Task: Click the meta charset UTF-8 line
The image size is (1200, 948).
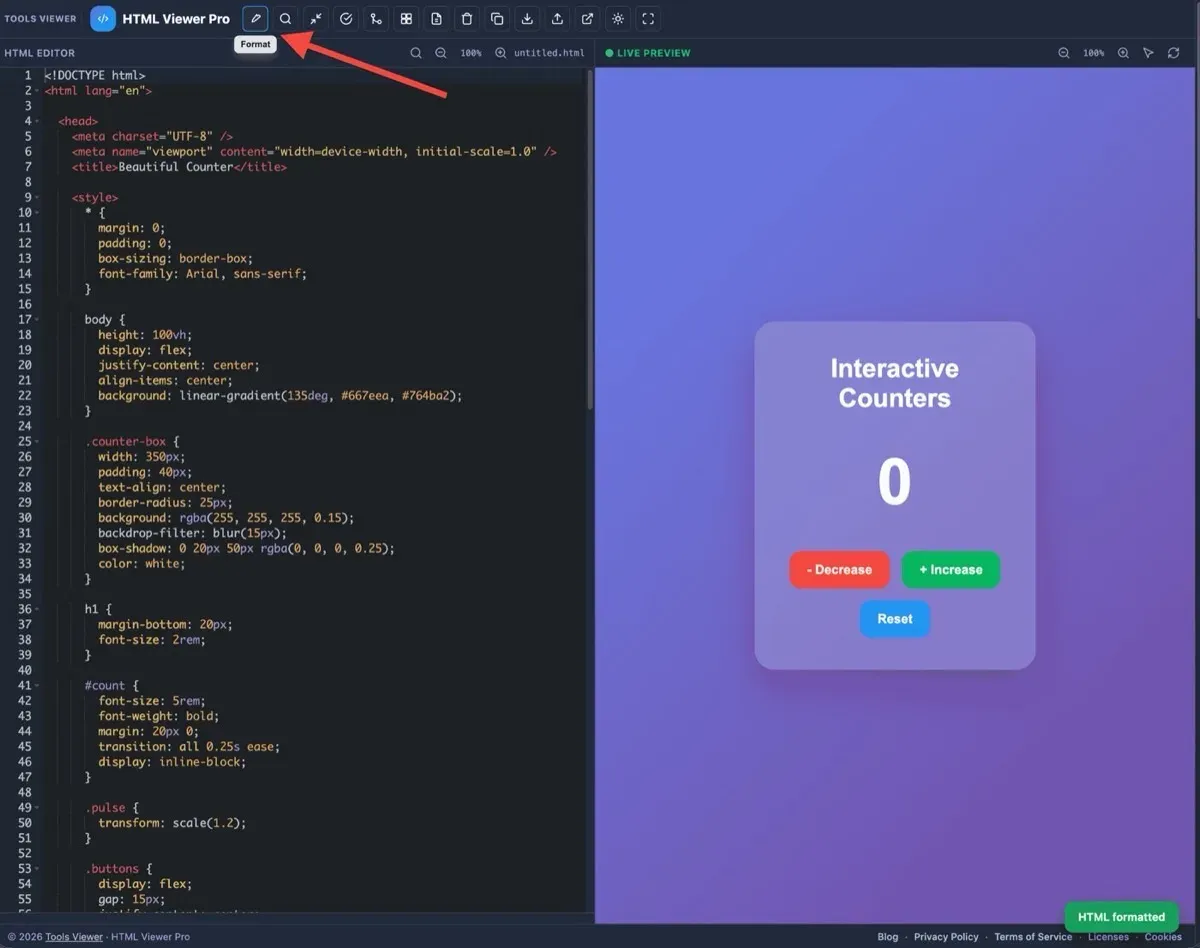Action: (152, 136)
